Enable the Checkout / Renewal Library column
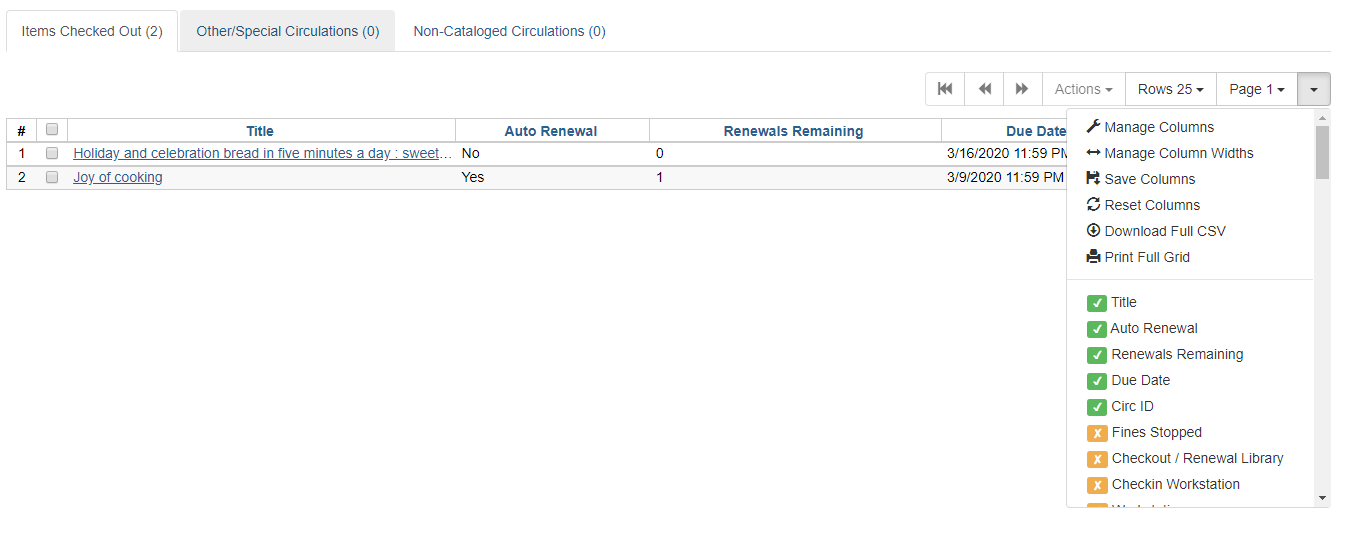The height and width of the screenshot is (558, 1360). (x=1097, y=458)
